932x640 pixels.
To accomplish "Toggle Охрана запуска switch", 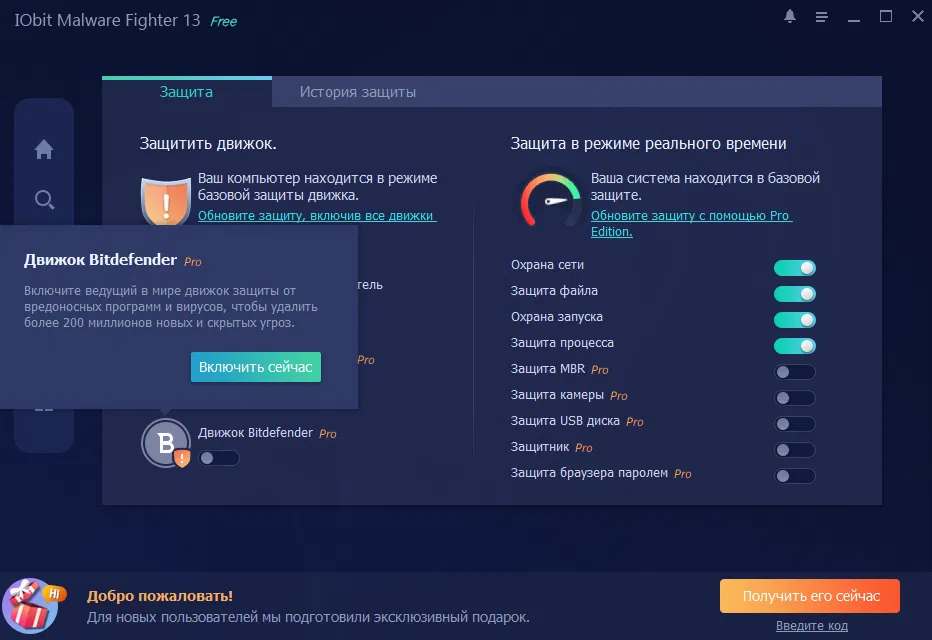I will 795,320.
